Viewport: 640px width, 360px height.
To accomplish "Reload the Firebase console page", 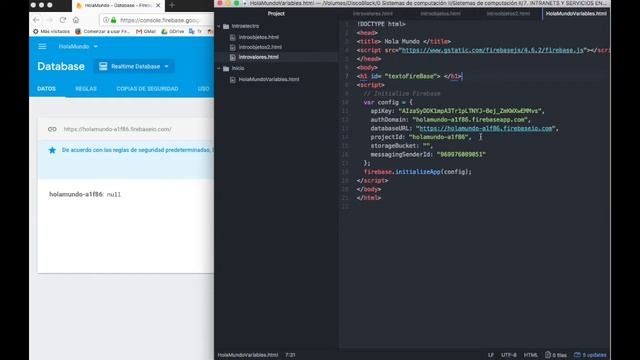I will pyautogui.click(x=63, y=20).
